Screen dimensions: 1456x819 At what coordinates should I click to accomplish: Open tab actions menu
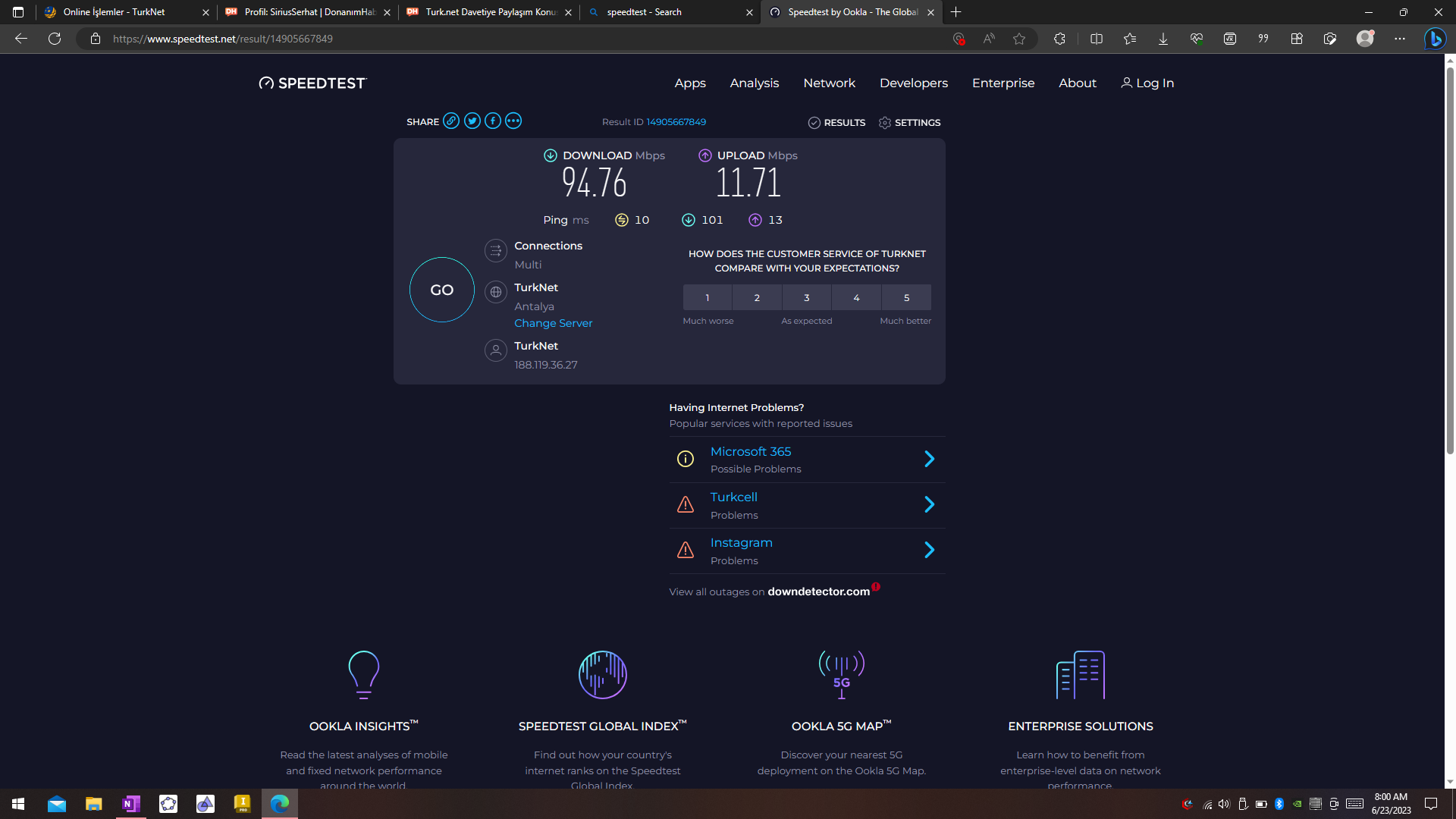(x=18, y=12)
